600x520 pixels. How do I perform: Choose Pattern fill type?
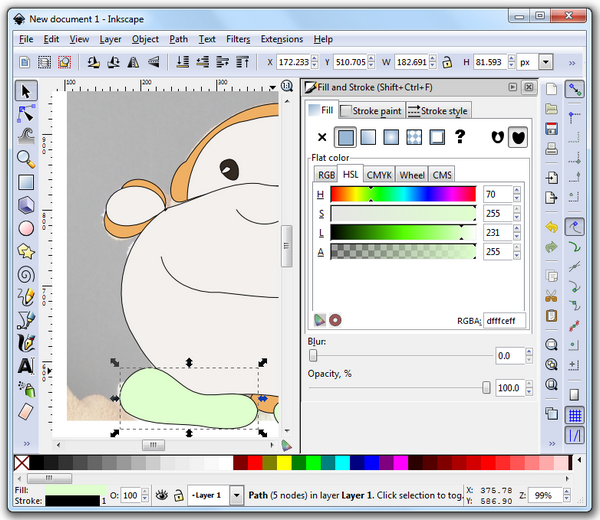pos(414,137)
